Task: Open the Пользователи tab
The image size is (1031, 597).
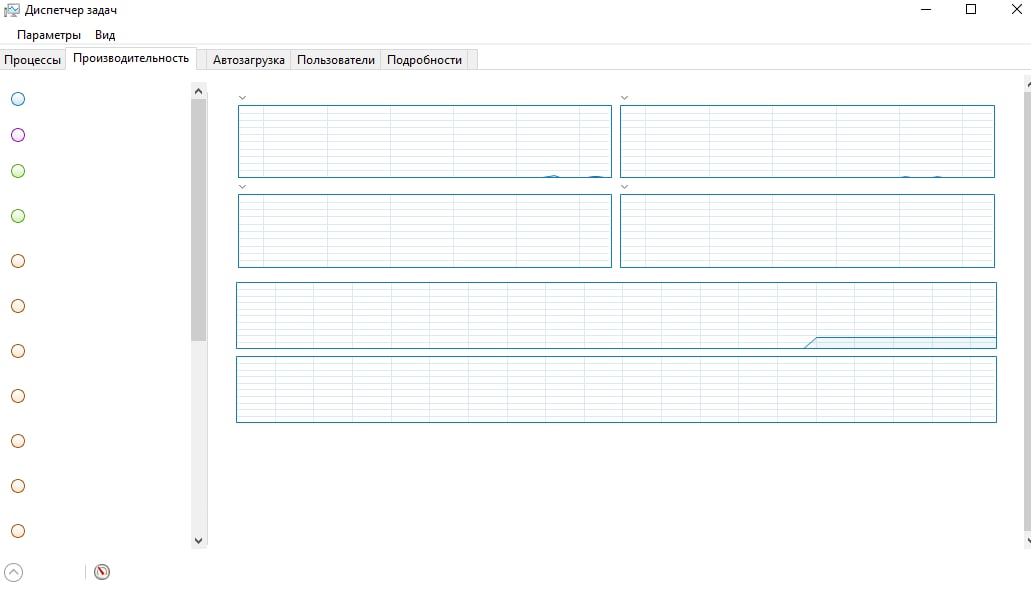Action: [336, 60]
